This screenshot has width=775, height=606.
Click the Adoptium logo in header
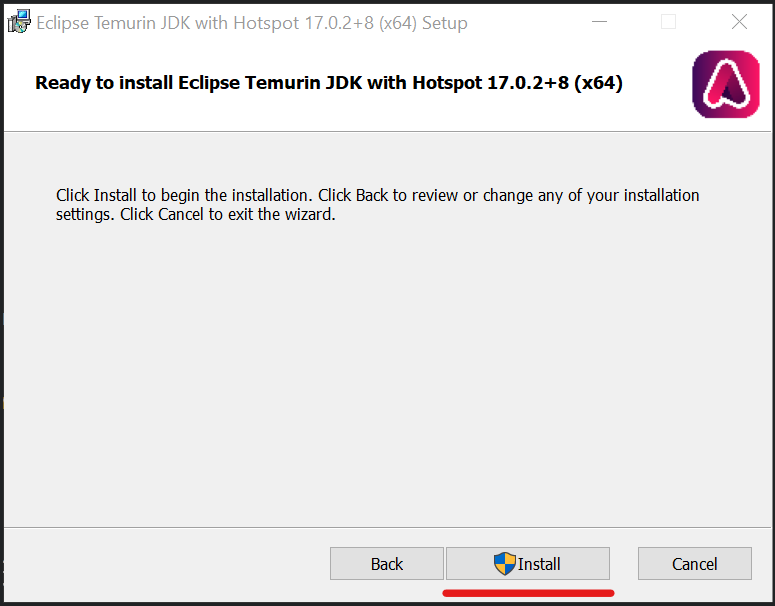(726, 84)
